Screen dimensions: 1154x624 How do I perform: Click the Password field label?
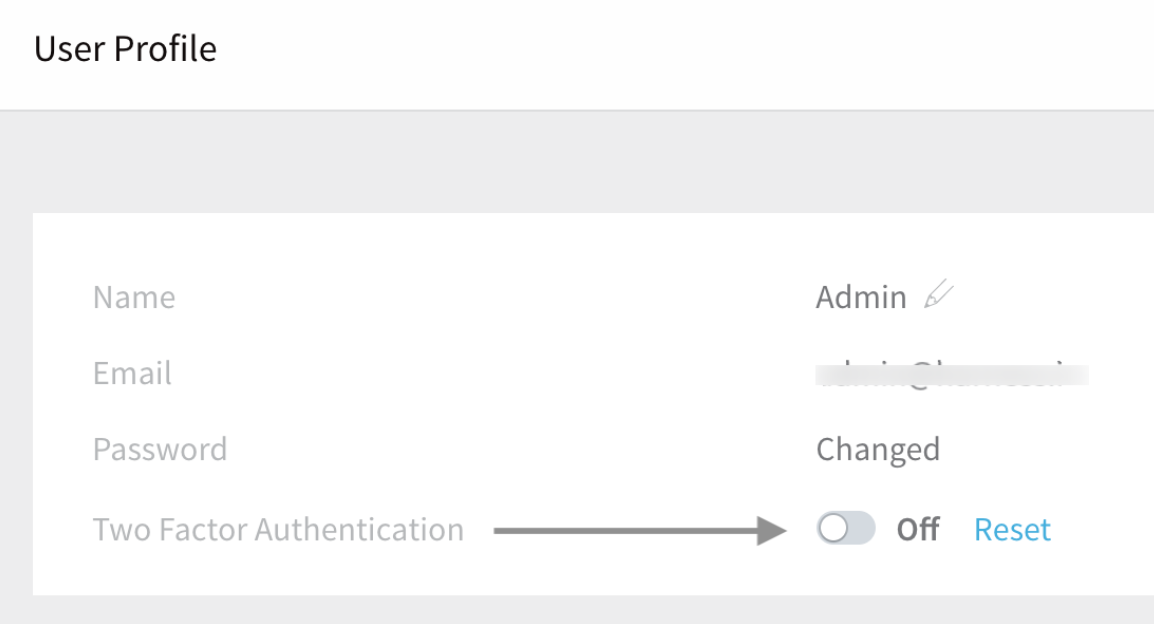point(160,449)
